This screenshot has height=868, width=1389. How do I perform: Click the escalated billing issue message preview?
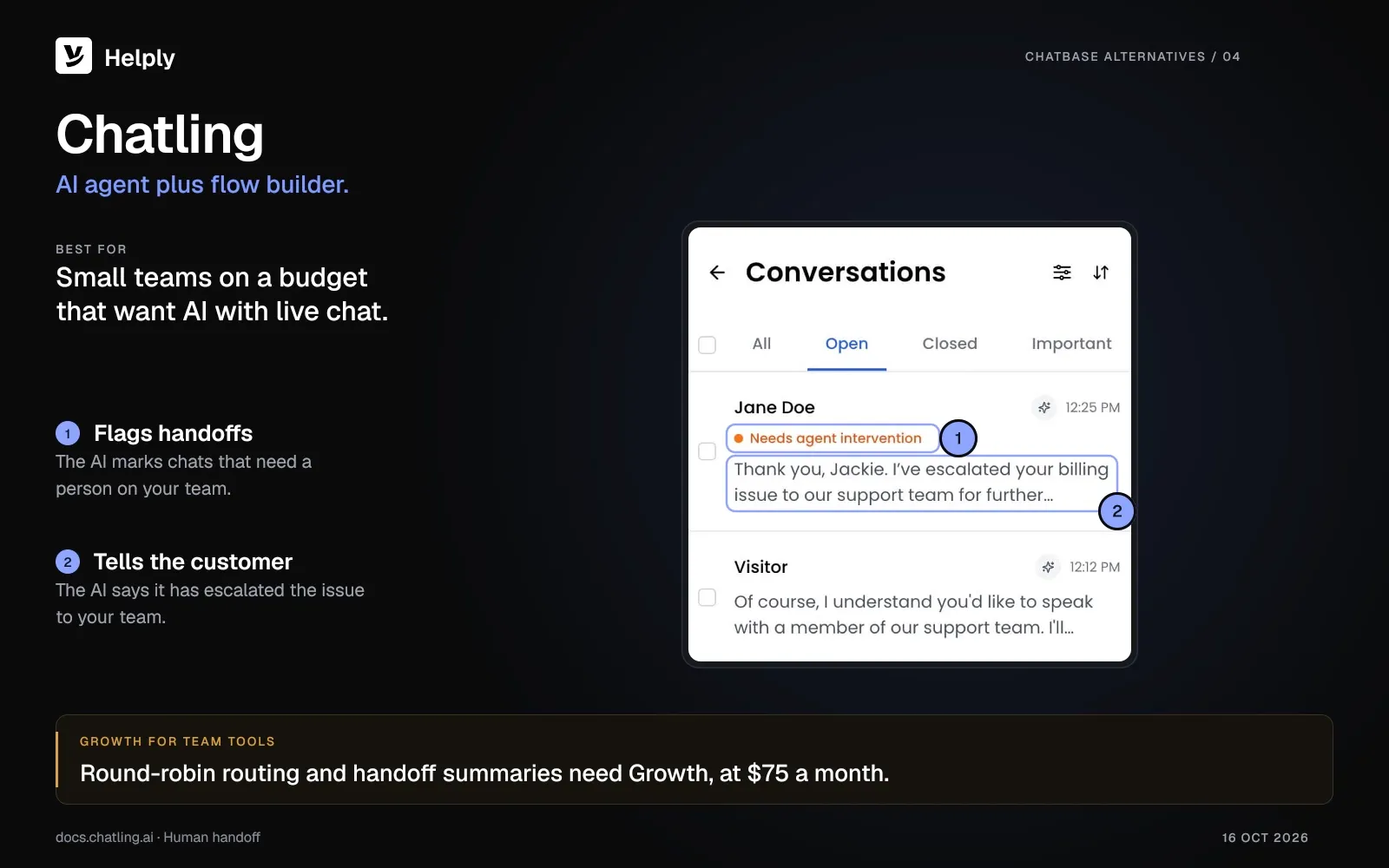[x=921, y=482]
